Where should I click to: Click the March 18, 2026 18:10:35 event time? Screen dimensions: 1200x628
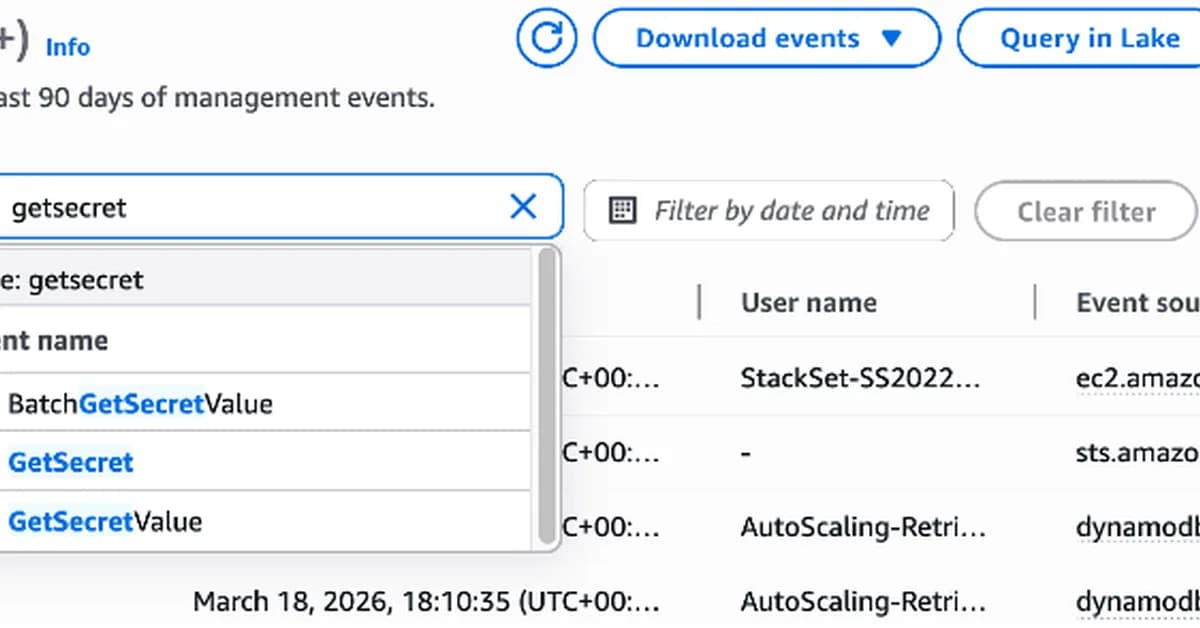coord(425,602)
